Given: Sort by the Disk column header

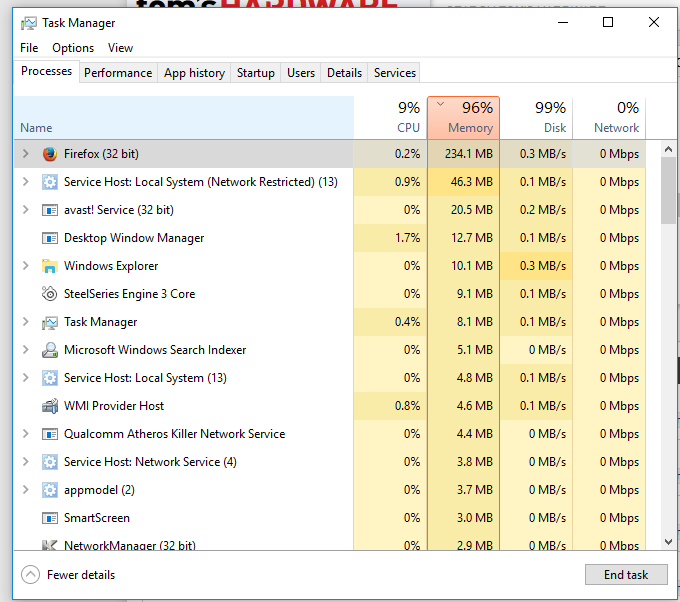Looking at the screenshot, I should click(x=536, y=118).
